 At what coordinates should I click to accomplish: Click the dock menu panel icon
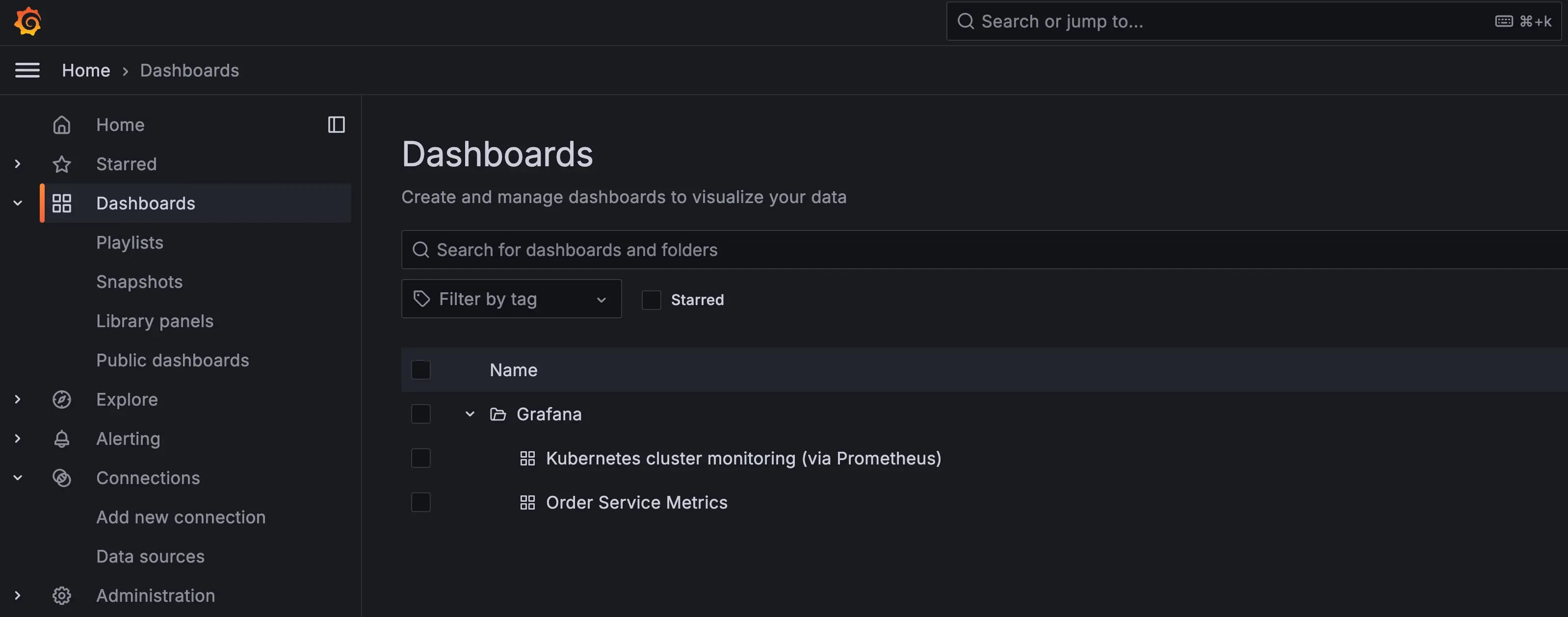coord(336,125)
